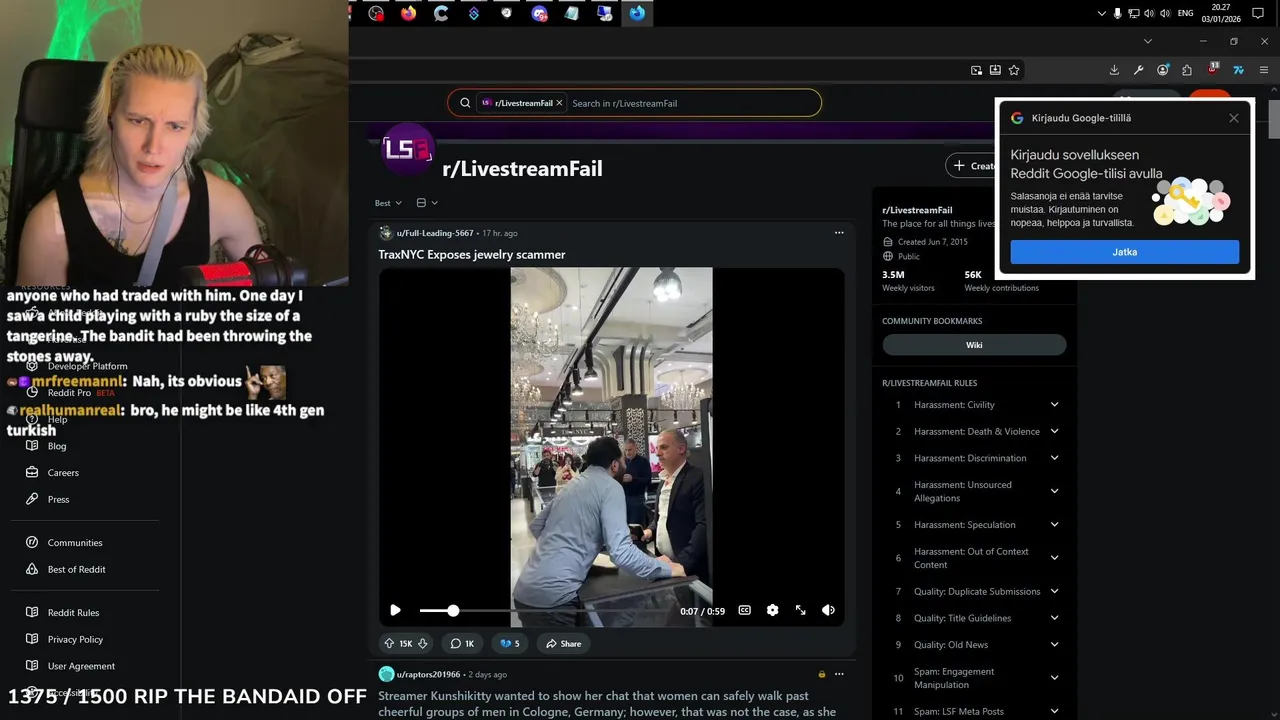Click the search magnifier icon
The image size is (1280, 720).
465,103
